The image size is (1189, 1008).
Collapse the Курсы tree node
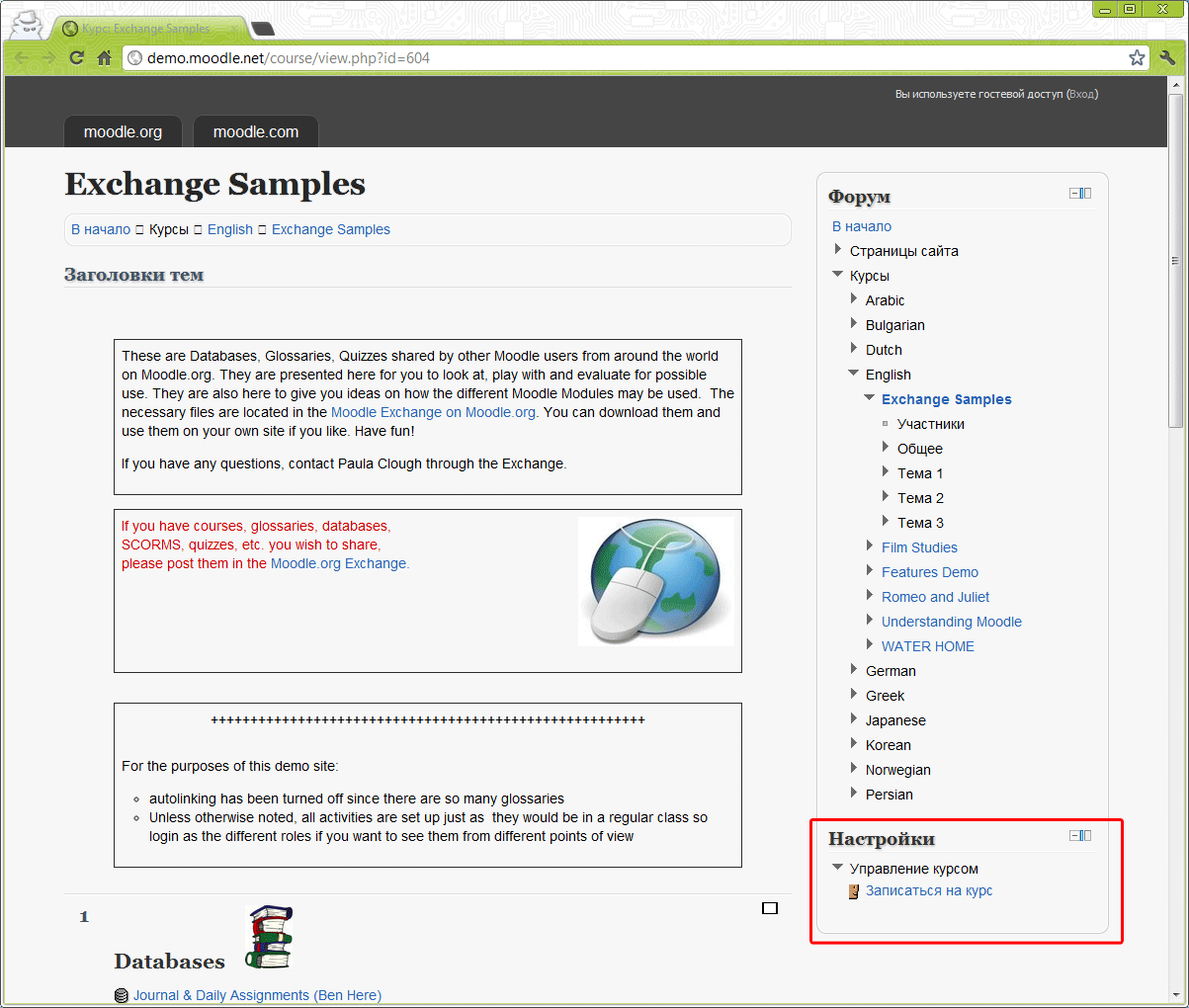click(838, 275)
